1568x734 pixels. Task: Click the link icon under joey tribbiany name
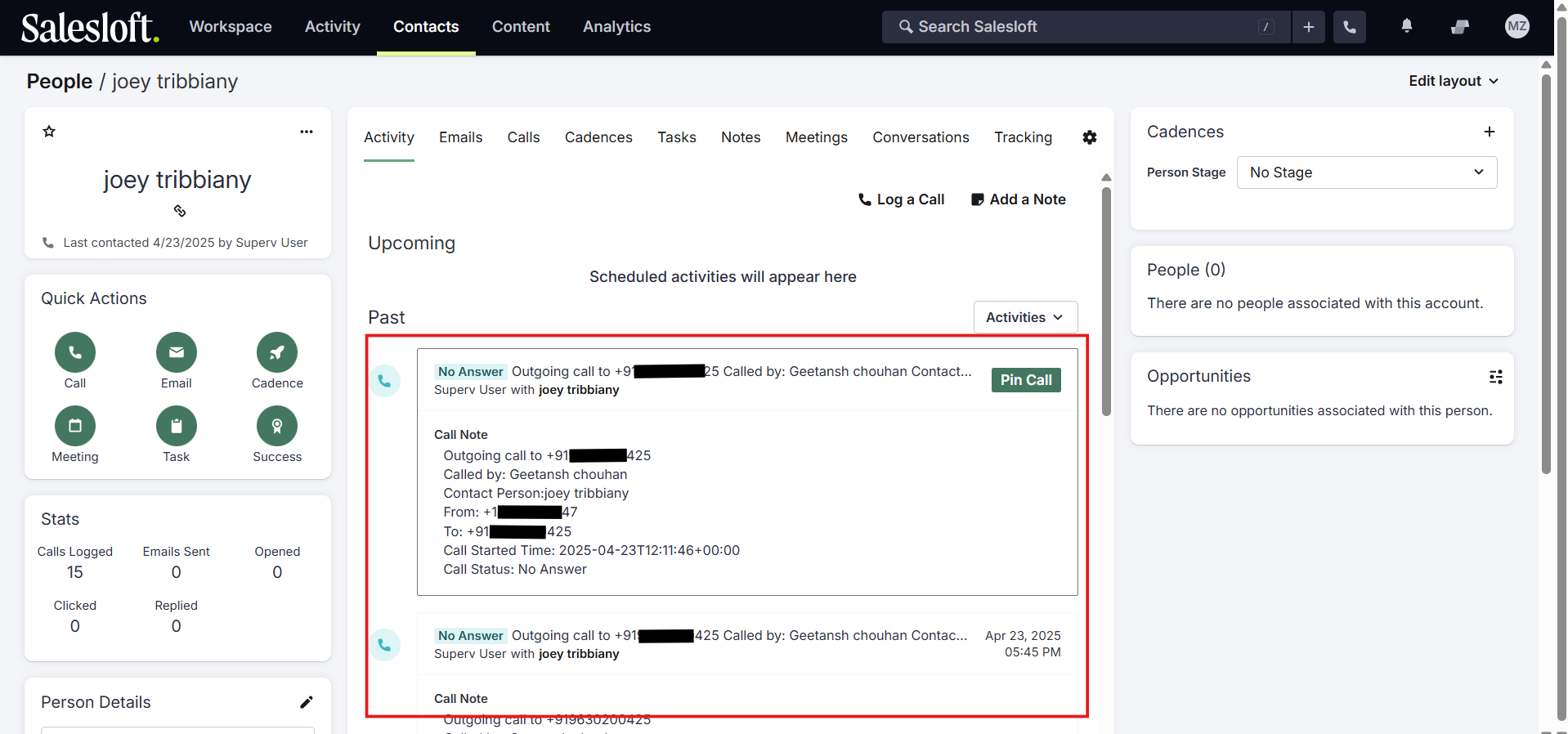pos(180,211)
